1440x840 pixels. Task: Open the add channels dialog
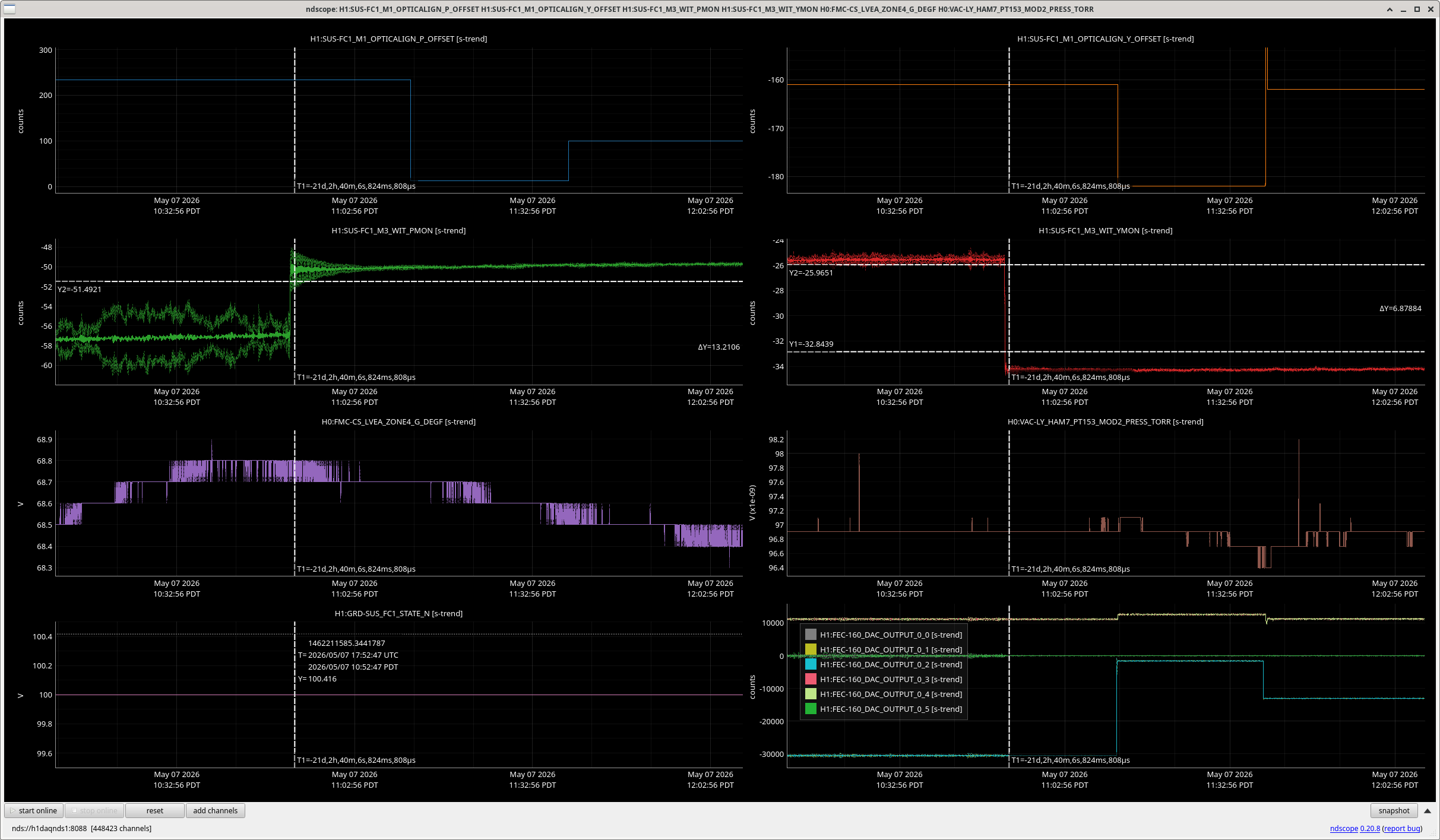pos(215,810)
